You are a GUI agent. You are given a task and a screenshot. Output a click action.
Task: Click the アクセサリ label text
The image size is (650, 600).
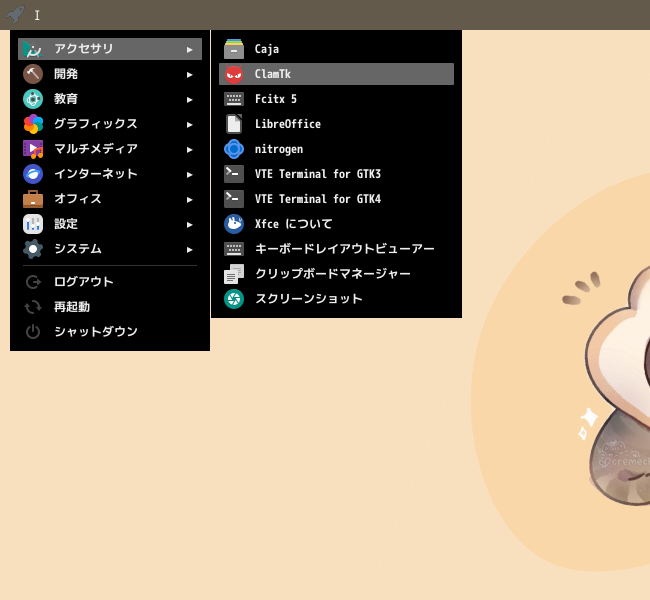tap(84, 49)
